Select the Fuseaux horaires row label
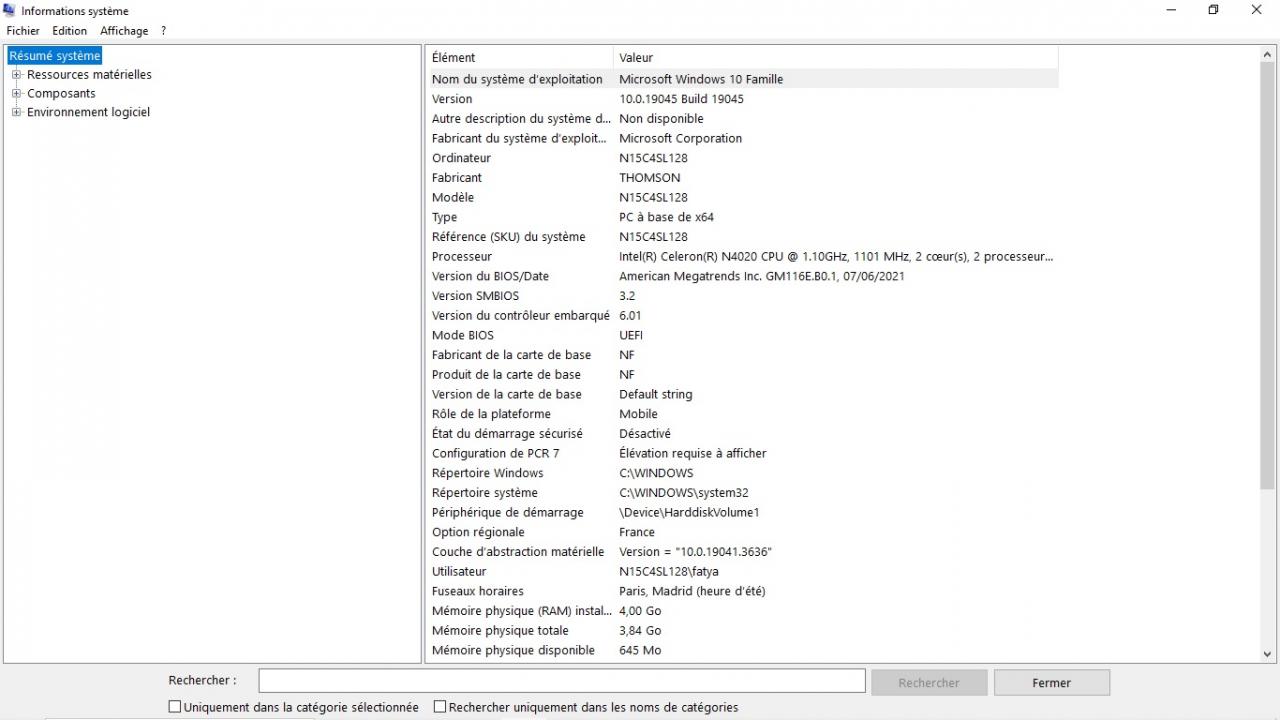1280x720 pixels. 478,592
